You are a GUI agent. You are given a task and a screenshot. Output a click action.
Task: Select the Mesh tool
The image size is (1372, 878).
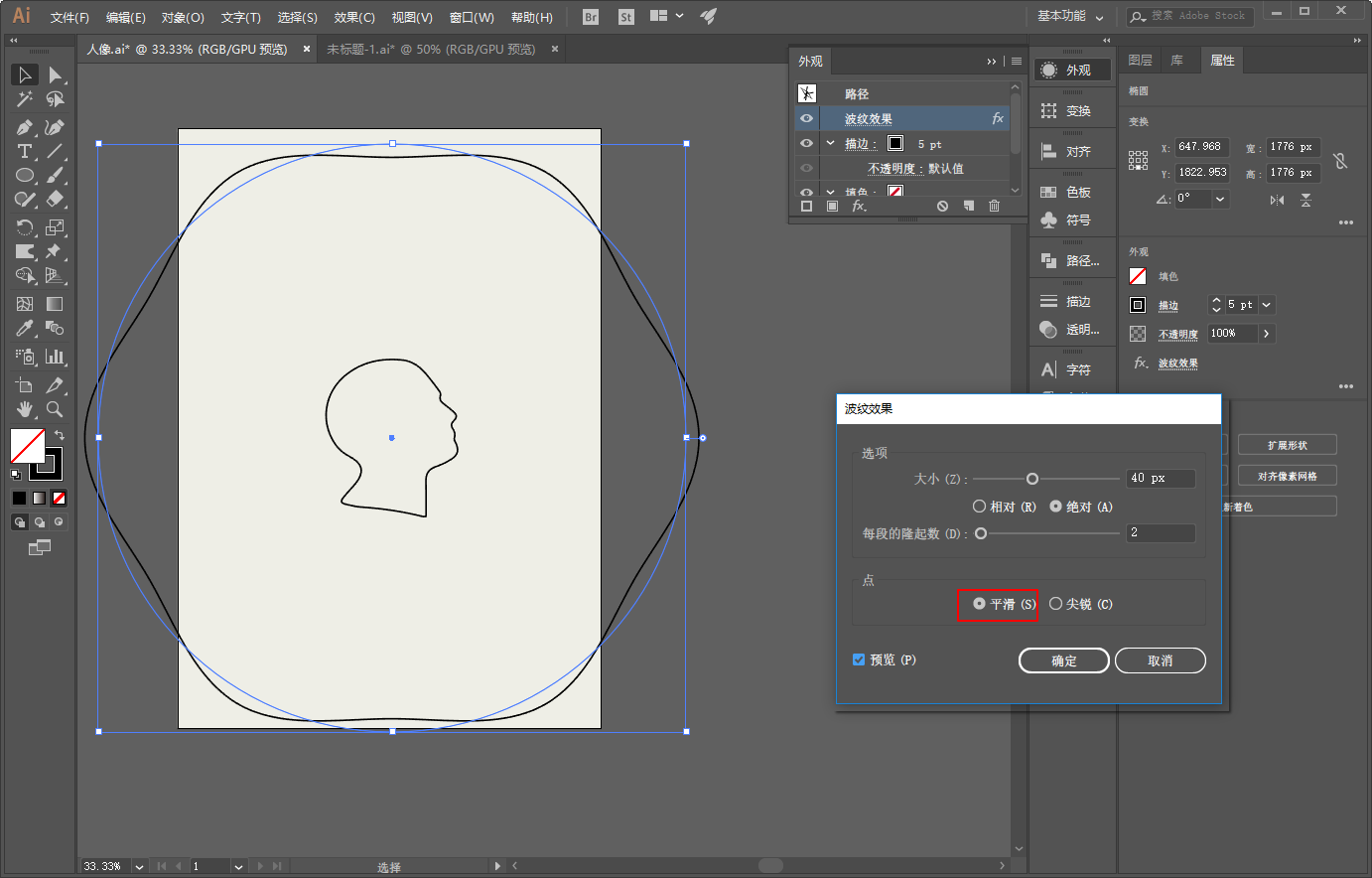pyautogui.click(x=25, y=304)
